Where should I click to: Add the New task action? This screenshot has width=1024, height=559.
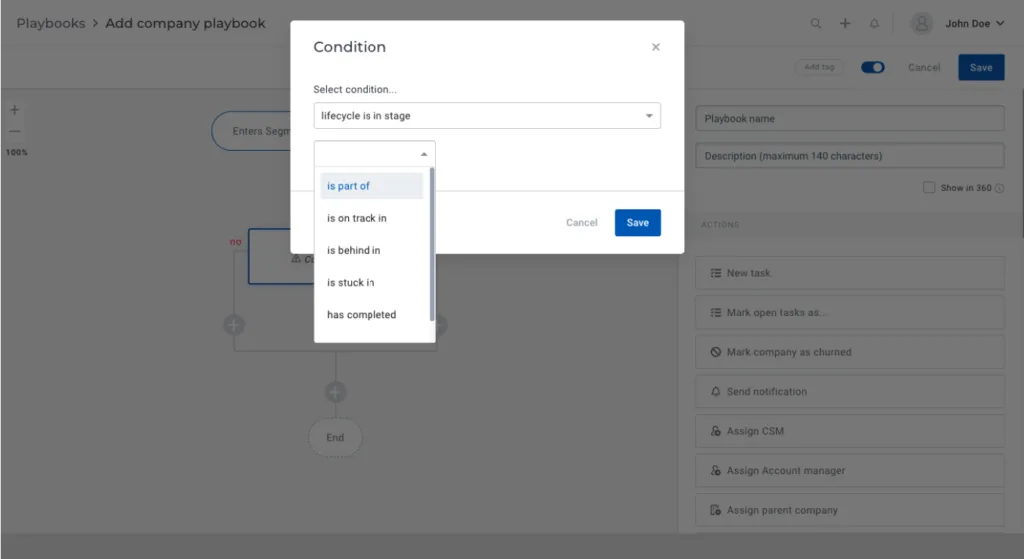(850, 273)
